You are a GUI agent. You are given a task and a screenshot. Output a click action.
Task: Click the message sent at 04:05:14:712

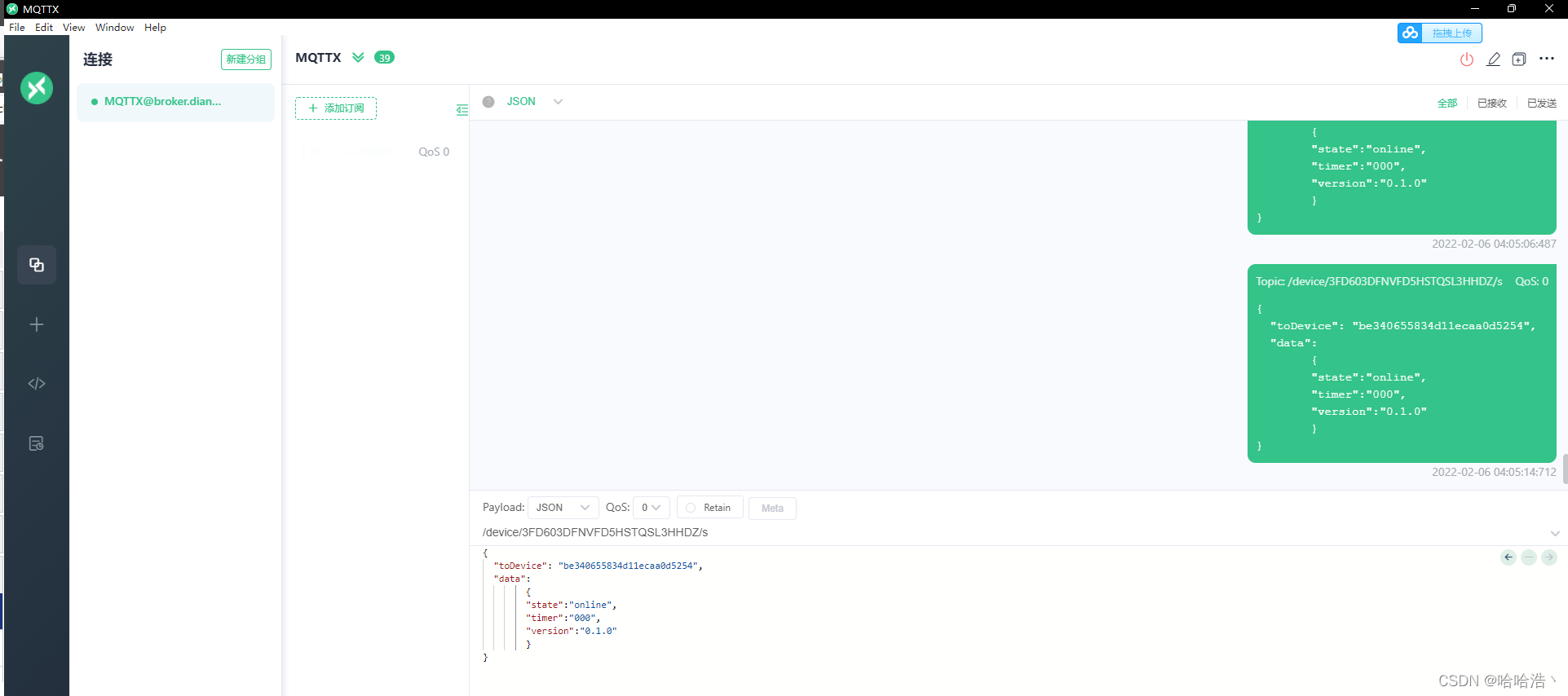pyautogui.click(x=1402, y=363)
